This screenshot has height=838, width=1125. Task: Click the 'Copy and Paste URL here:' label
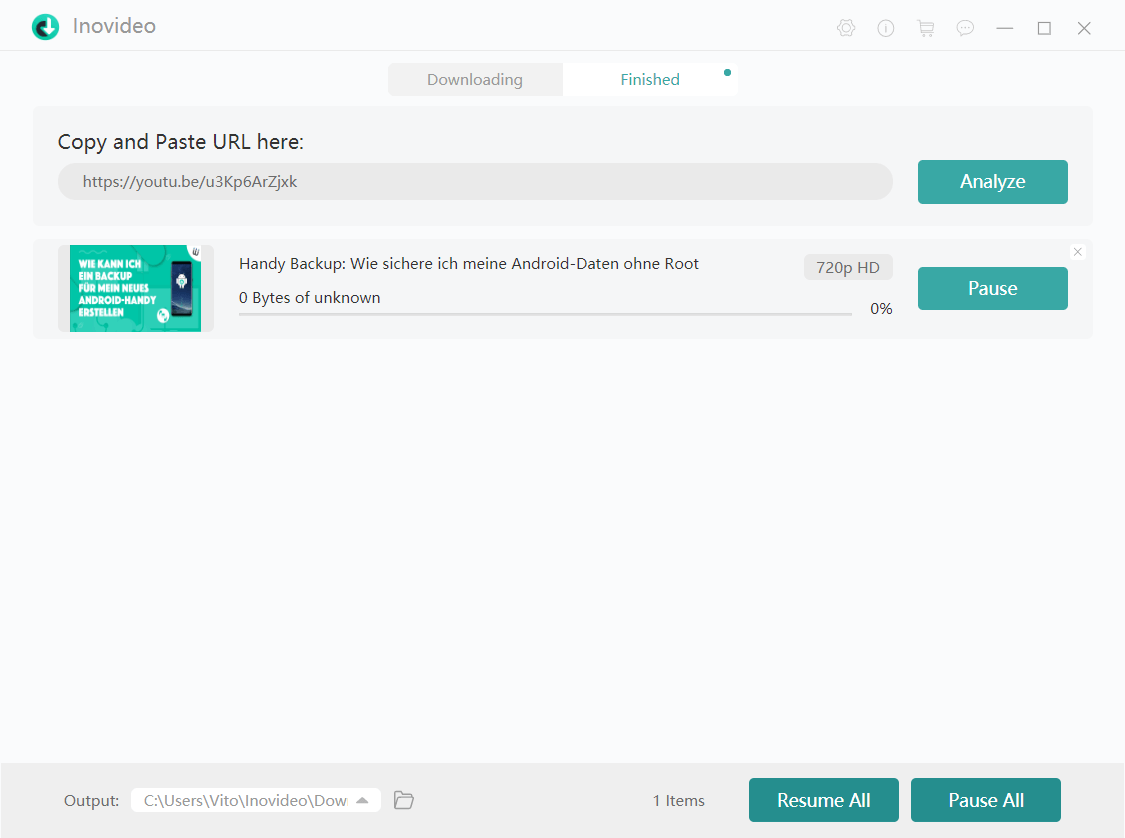[x=181, y=142]
